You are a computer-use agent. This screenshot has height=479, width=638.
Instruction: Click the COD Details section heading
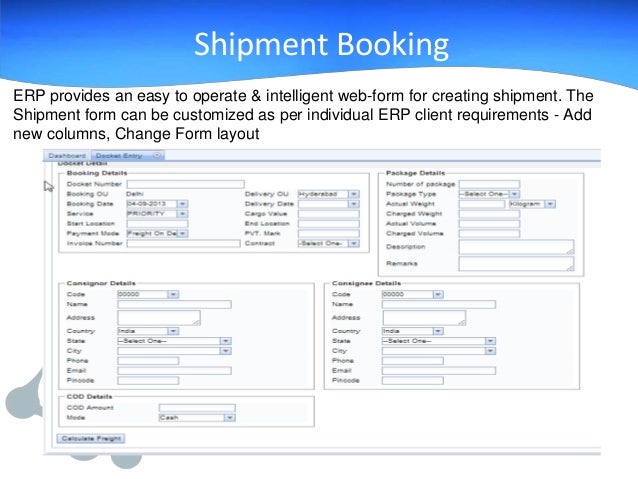(x=89, y=396)
